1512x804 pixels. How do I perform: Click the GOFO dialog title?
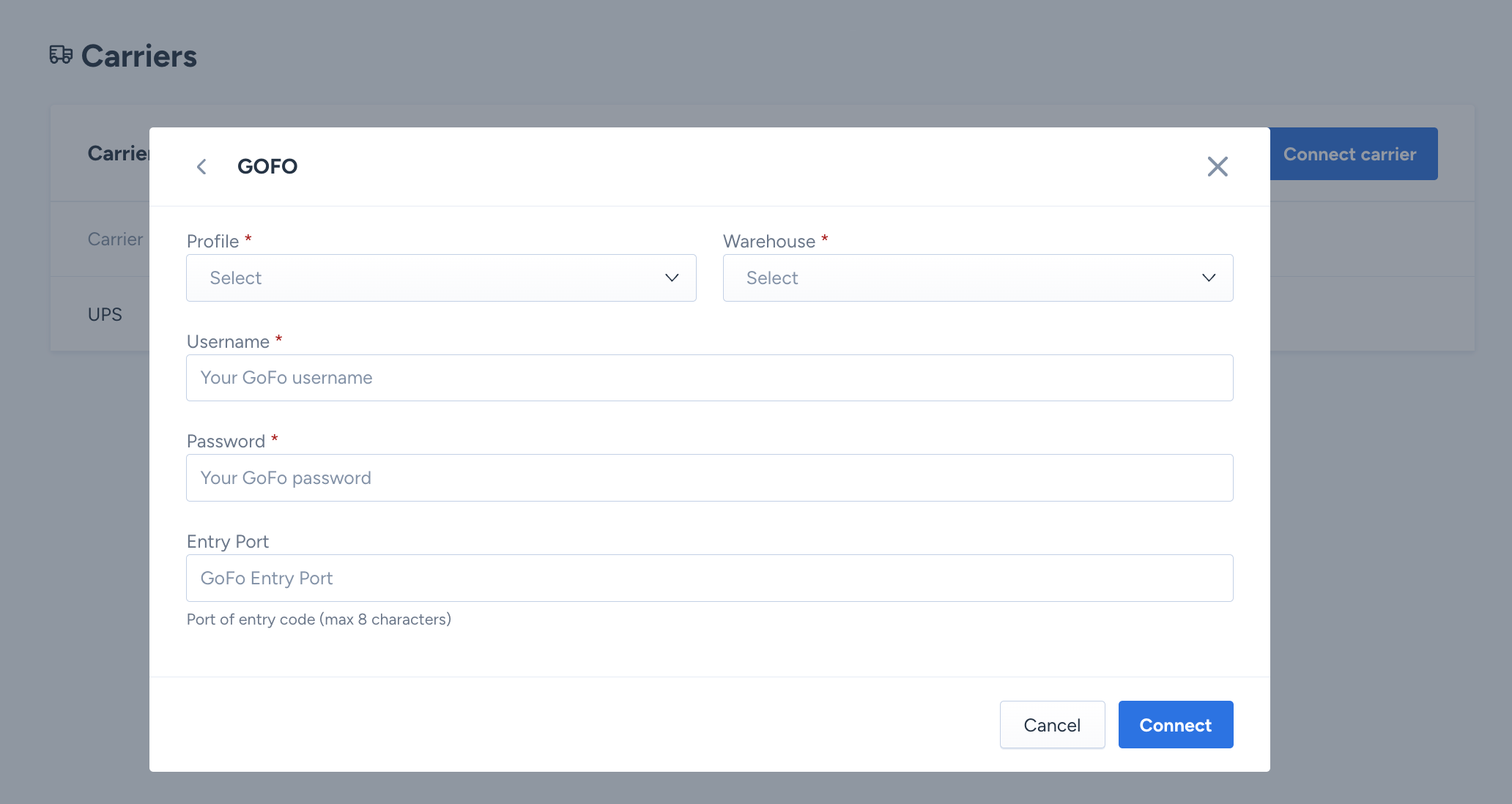click(x=267, y=167)
